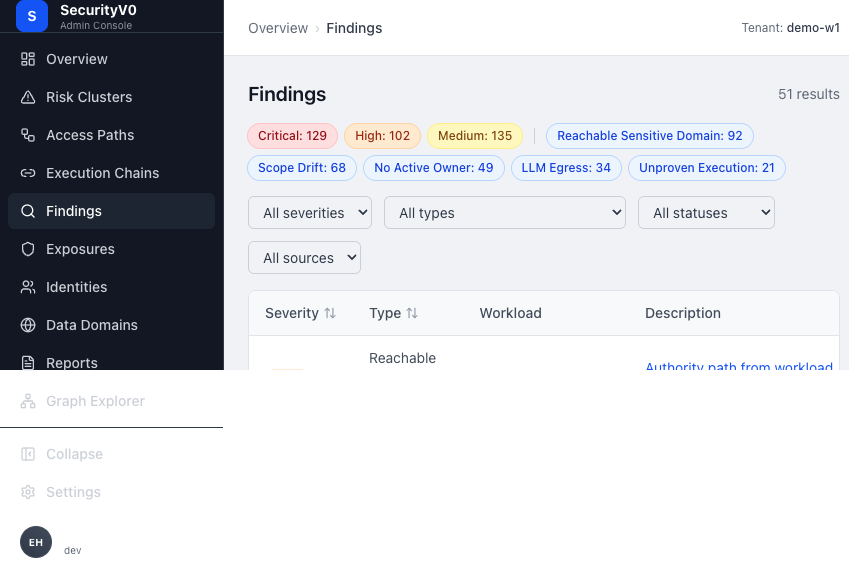Open the All severities dropdown
Screen dimensions: 849x574
[310, 212]
